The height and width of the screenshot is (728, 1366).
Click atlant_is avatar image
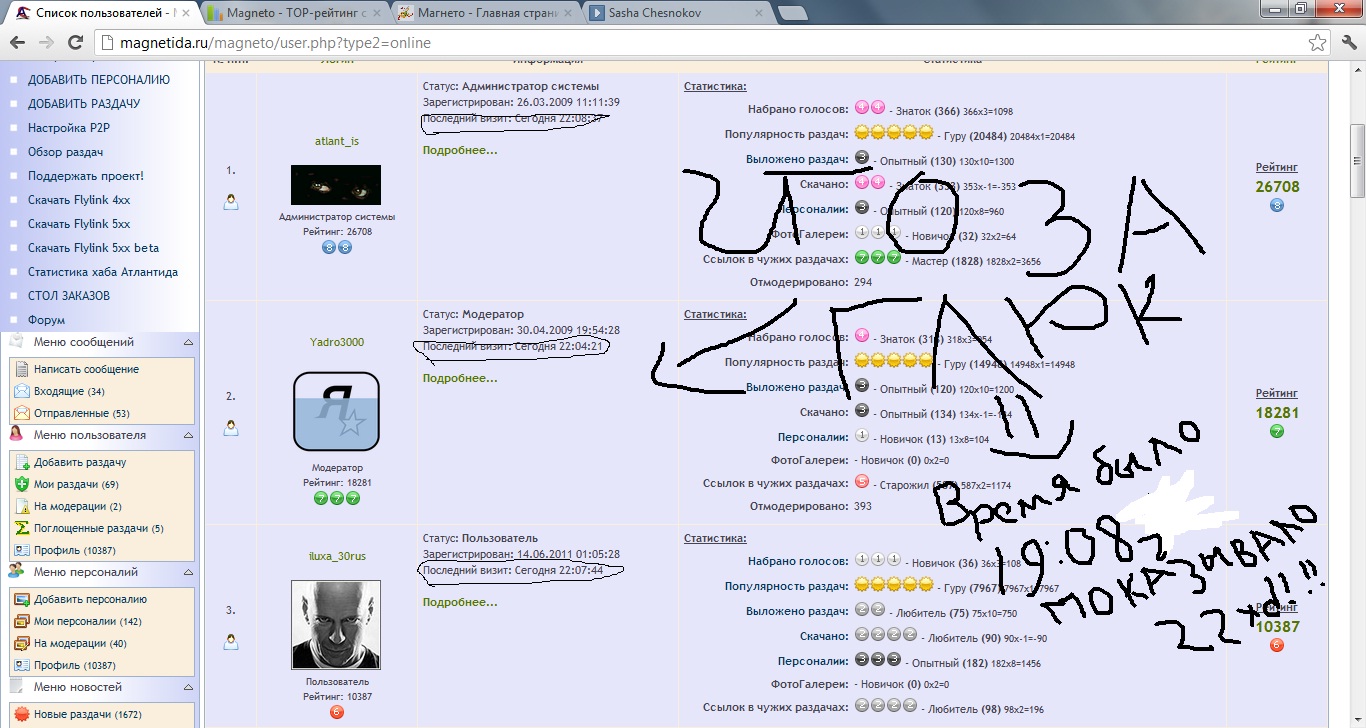click(336, 185)
